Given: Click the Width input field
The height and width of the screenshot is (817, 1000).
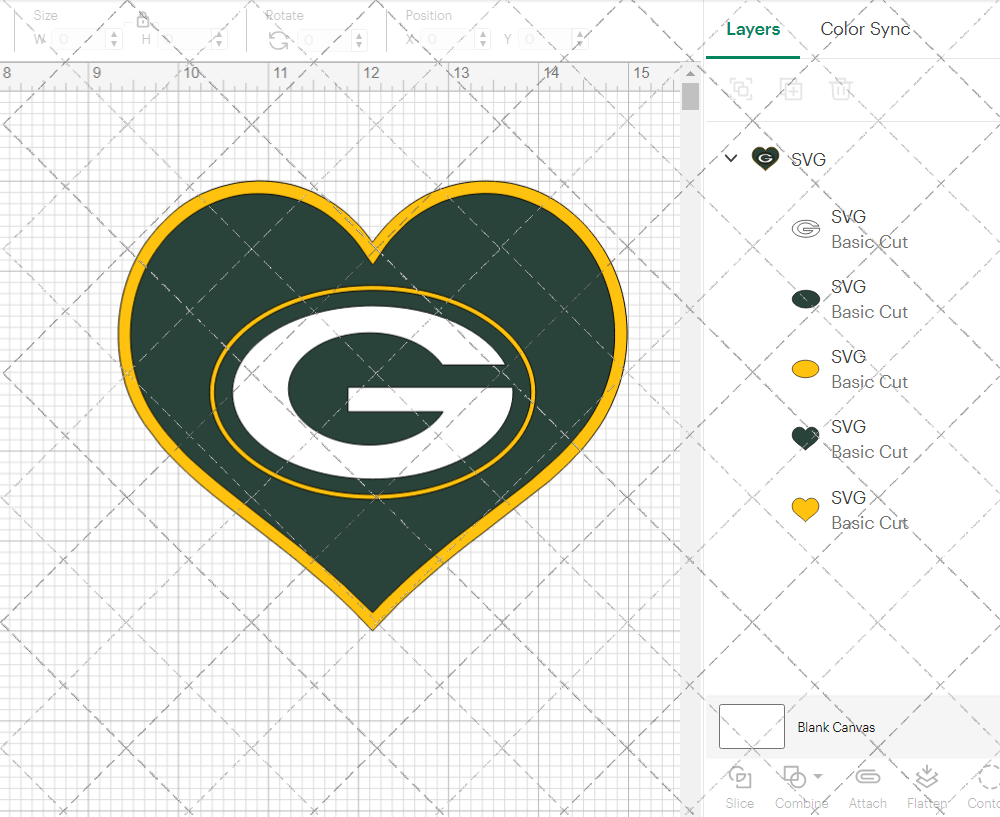Looking at the screenshot, I should tap(80, 40).
